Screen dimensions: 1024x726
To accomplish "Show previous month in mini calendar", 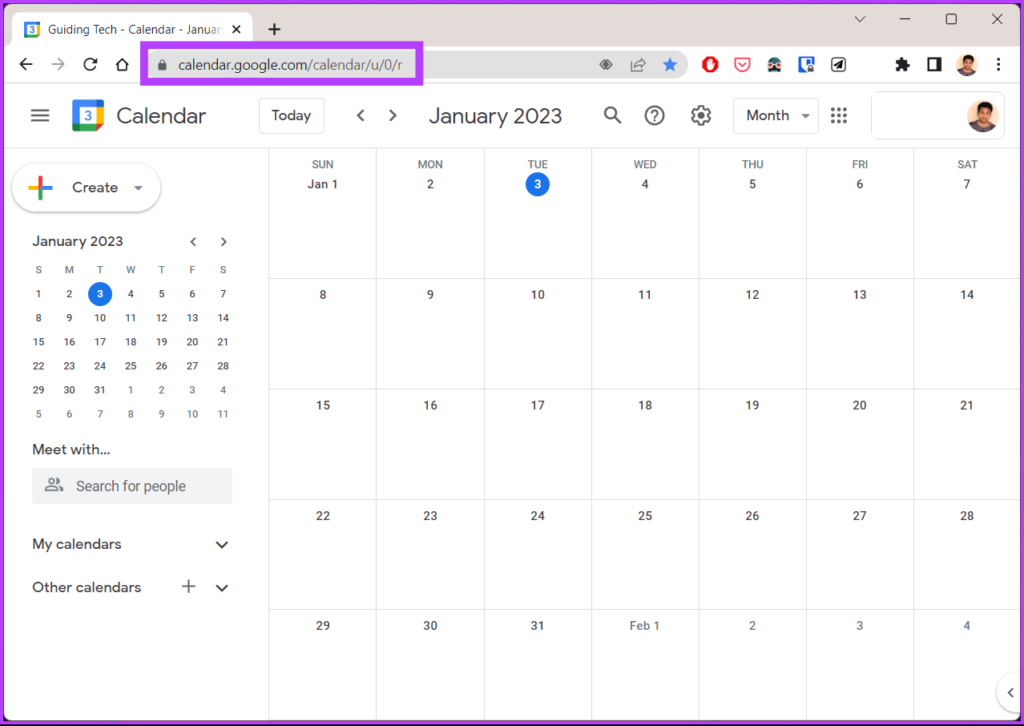I will (193, 242).
